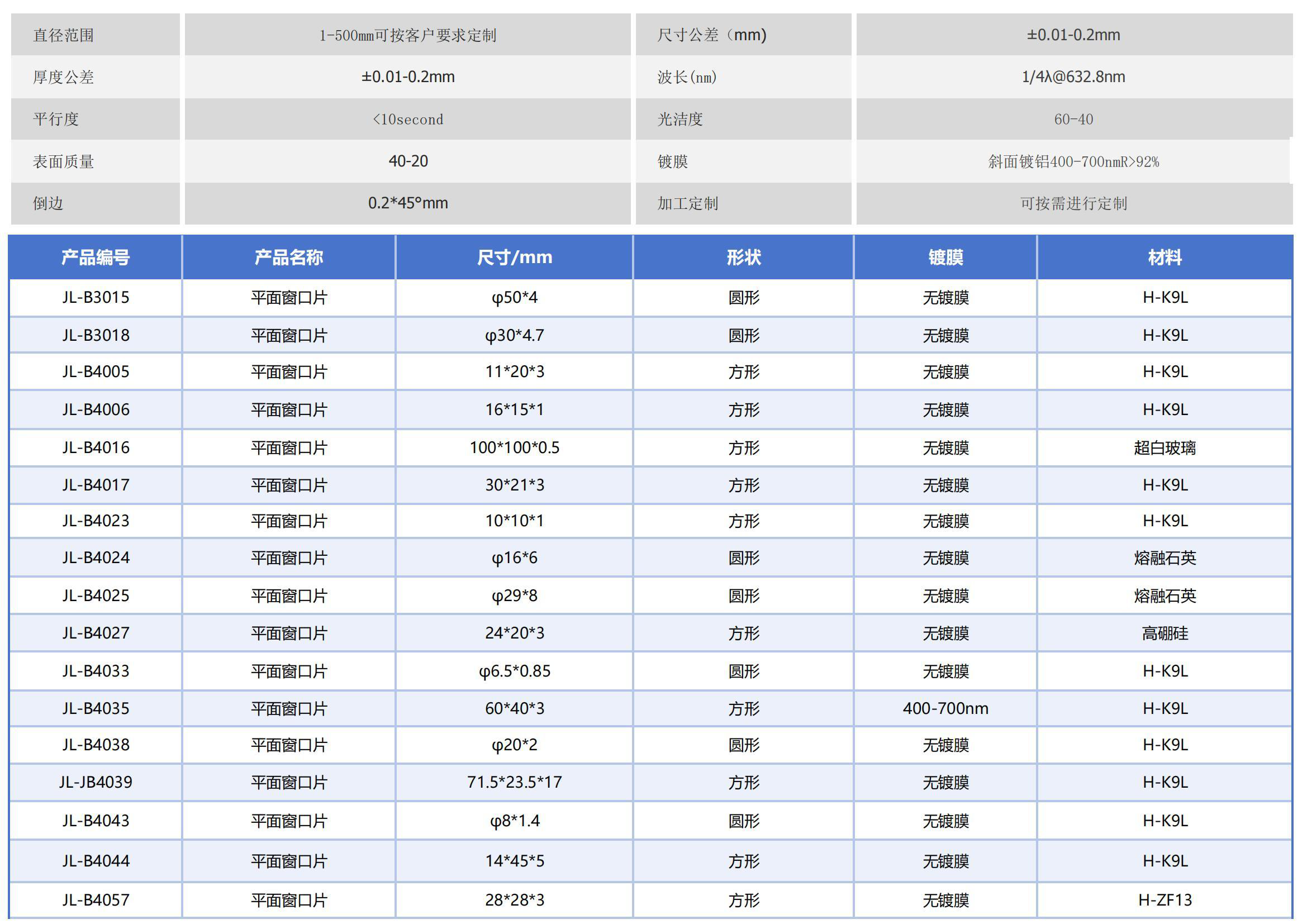
Task: Click the 斜面镀铝400-700nmR>92% coating value
Action: 1073,161
